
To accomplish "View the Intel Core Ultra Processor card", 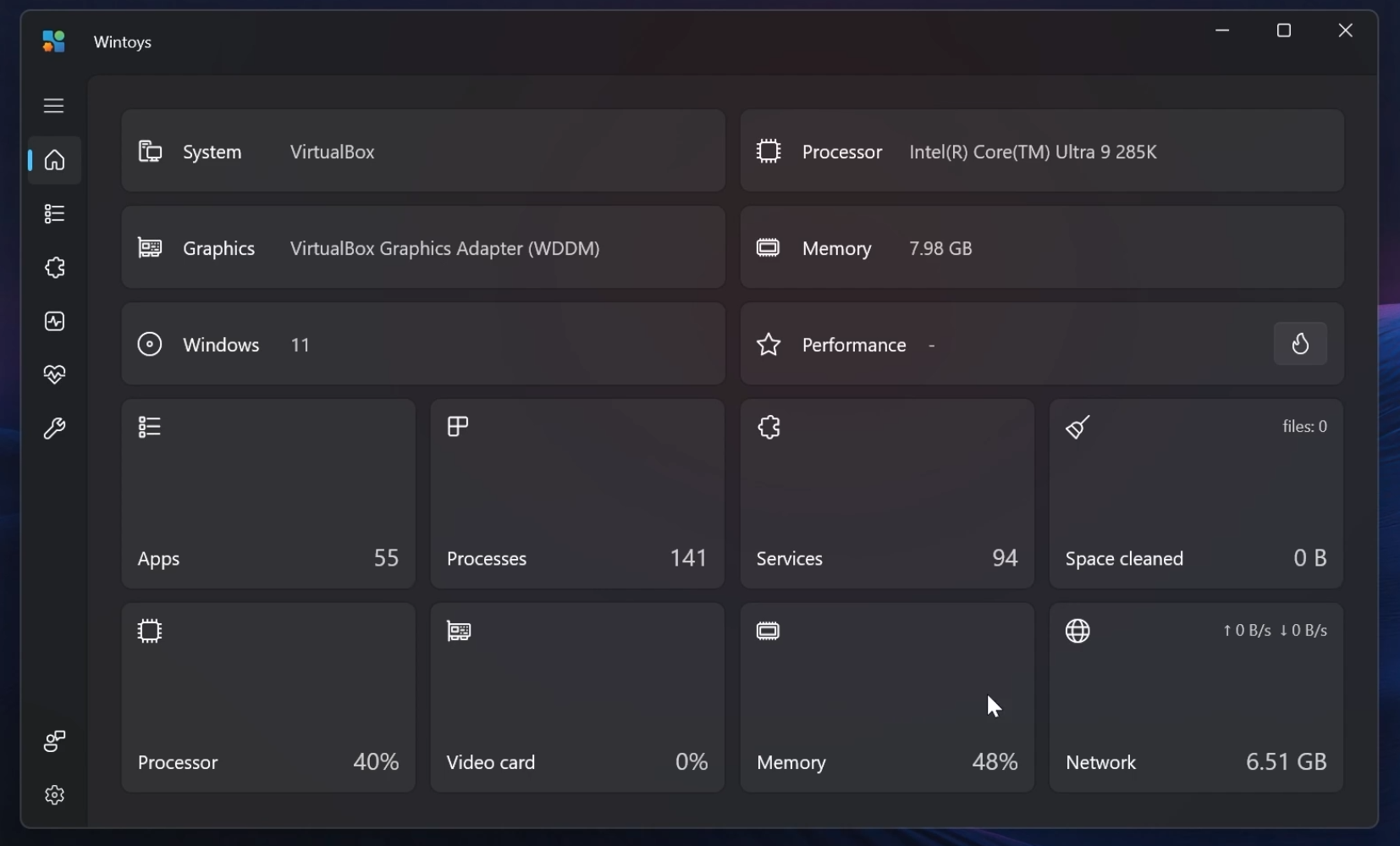I will [1041, 152].
